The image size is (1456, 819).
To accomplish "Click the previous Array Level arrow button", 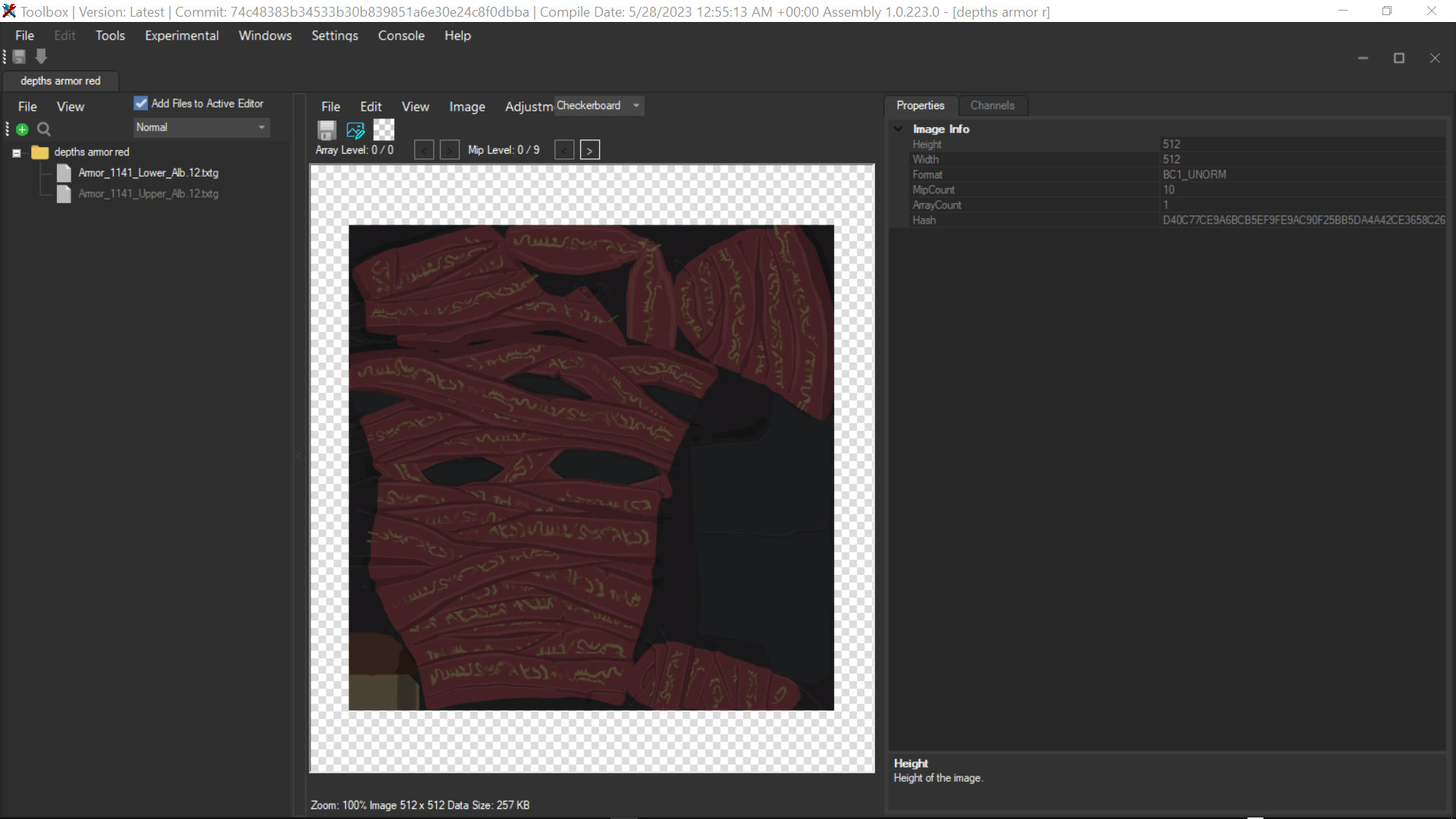I will pos(425,149).
